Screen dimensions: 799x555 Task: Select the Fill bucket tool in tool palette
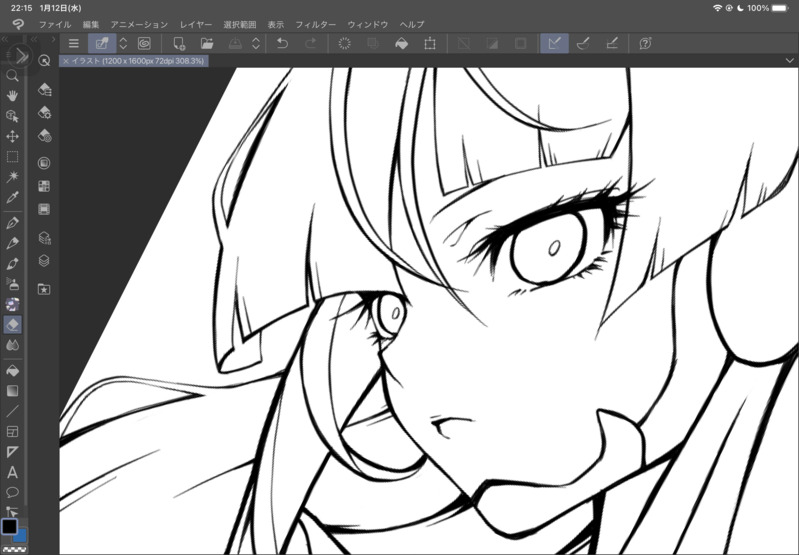point(12,371)
